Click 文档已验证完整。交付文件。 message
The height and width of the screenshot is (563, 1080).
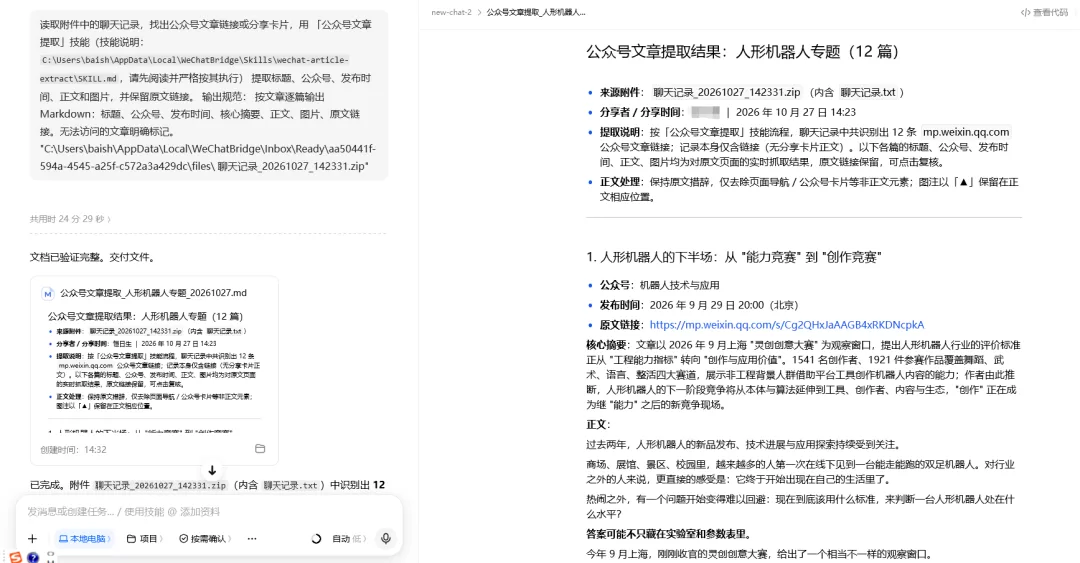tap(92, 257)
